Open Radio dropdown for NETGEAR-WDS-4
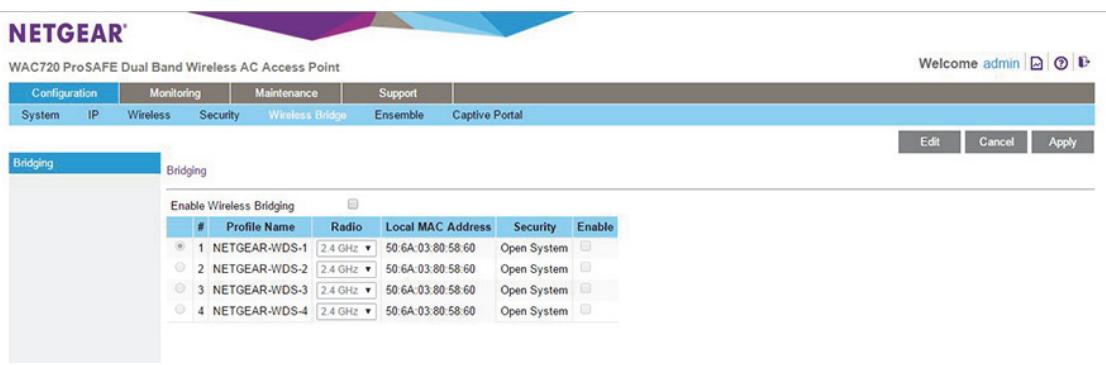1106x365 pixels. (x=346, y=311)
